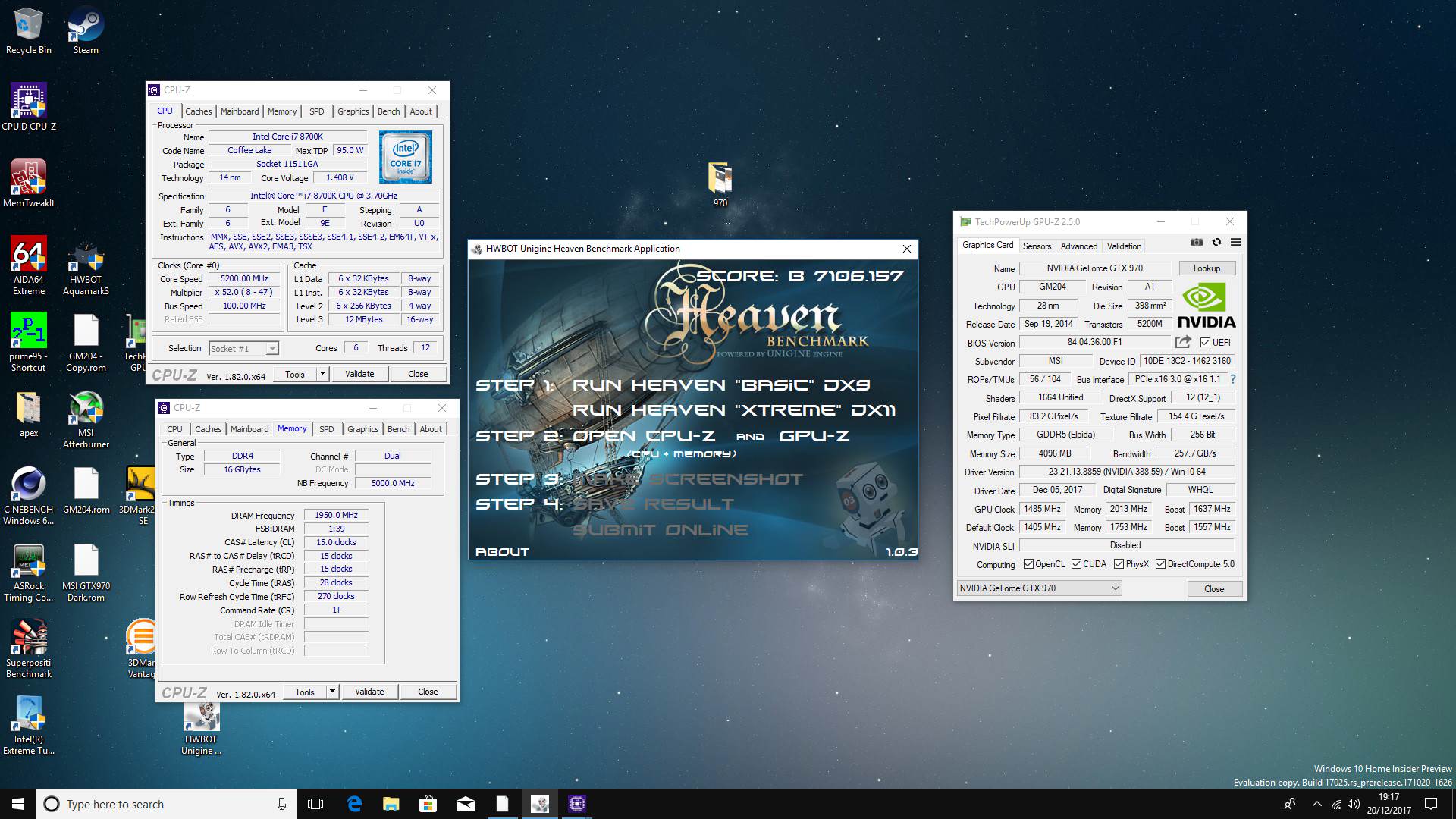Screen dimensions: 1456x819
Task: Click the volume icon in system tray
Action: 1354,804
